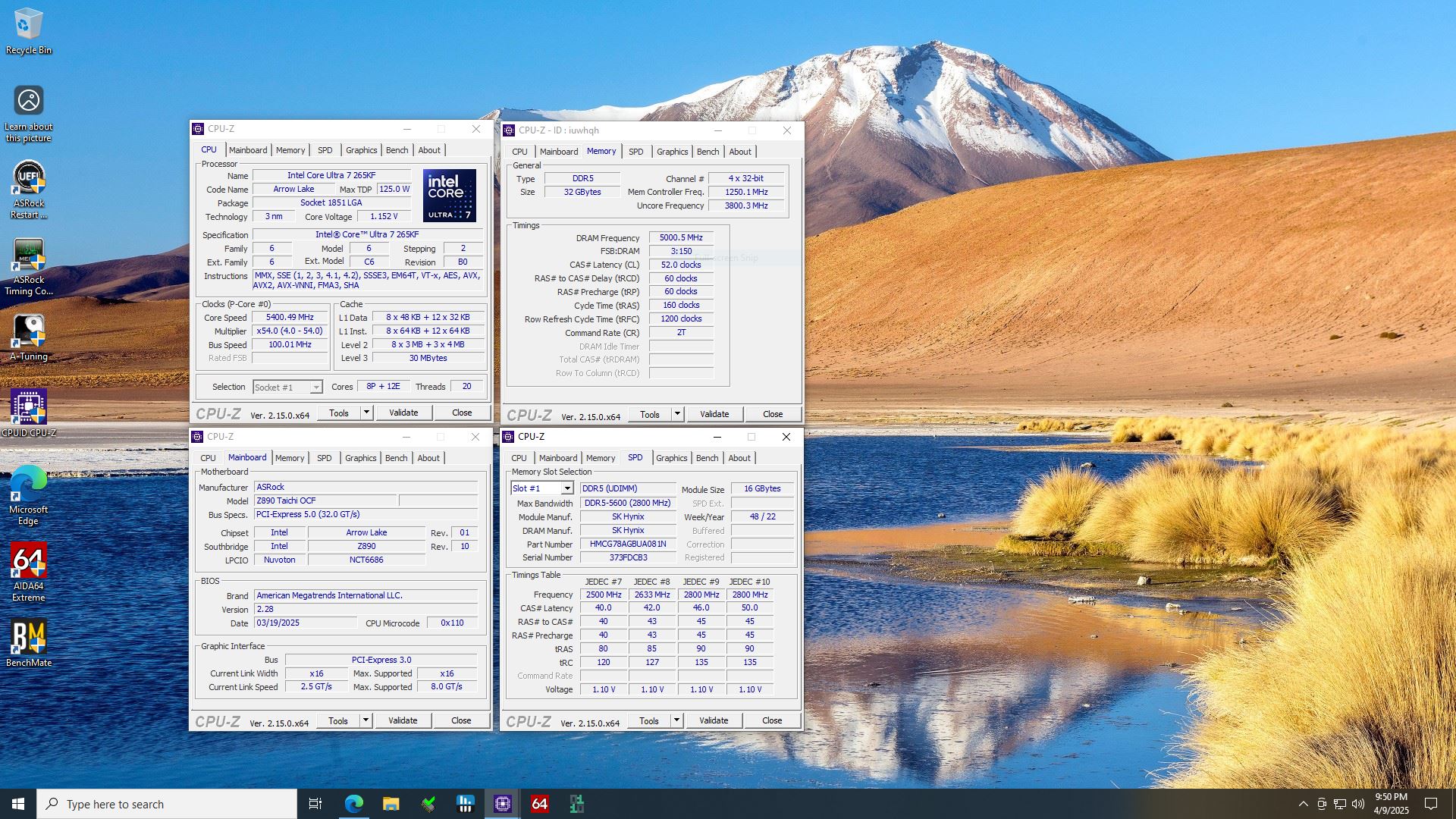
Task: Select the Z890 Taichi OCF model field
Action: point(326,500)
